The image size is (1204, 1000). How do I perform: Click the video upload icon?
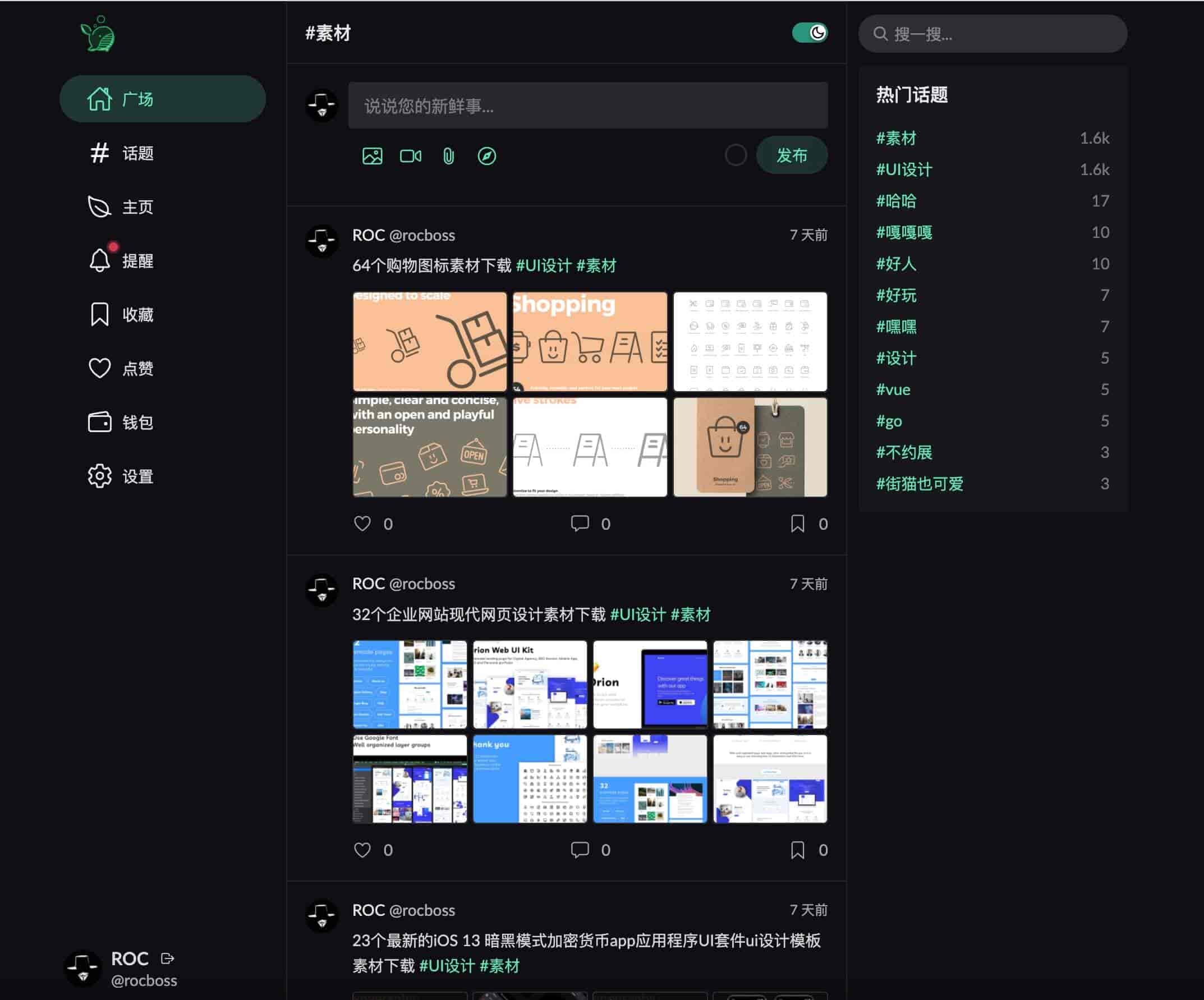(x=411, y=156)
